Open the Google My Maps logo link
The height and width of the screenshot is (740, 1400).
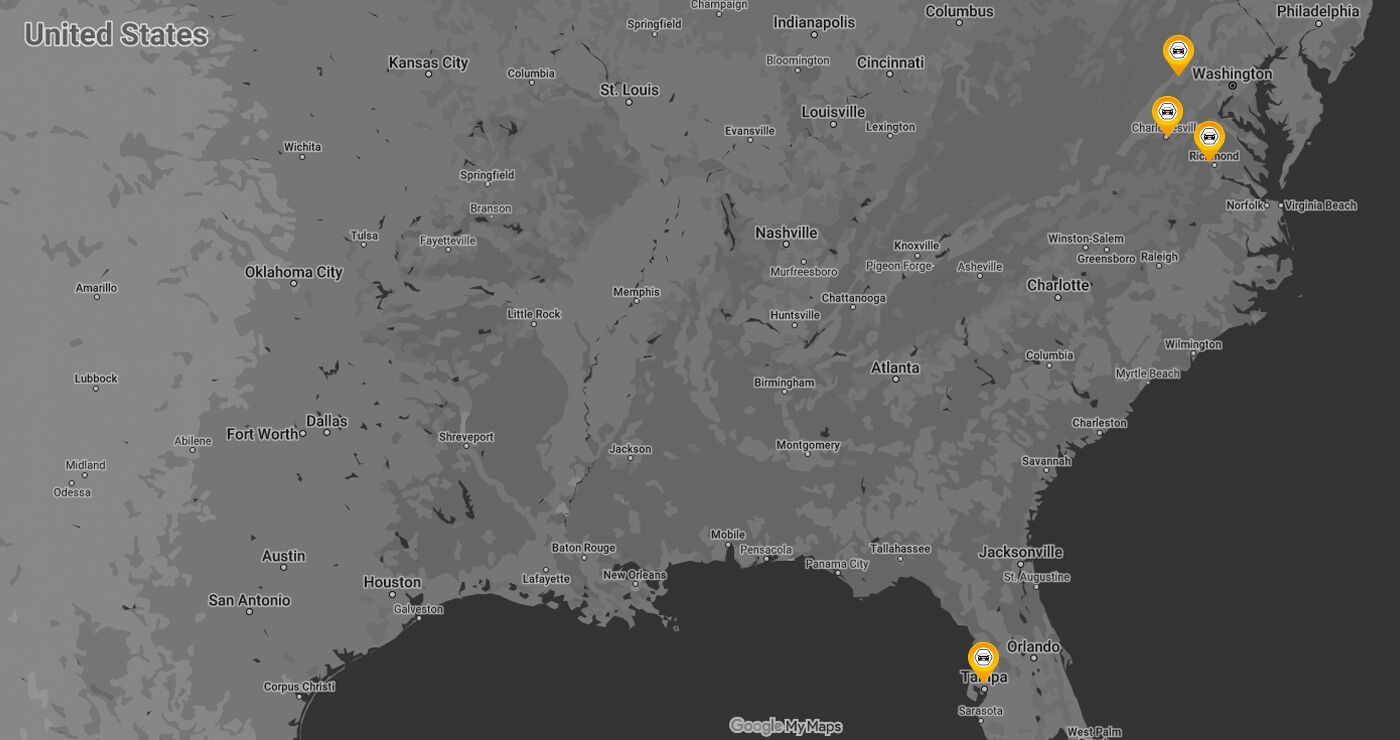[x=785, y=726]
